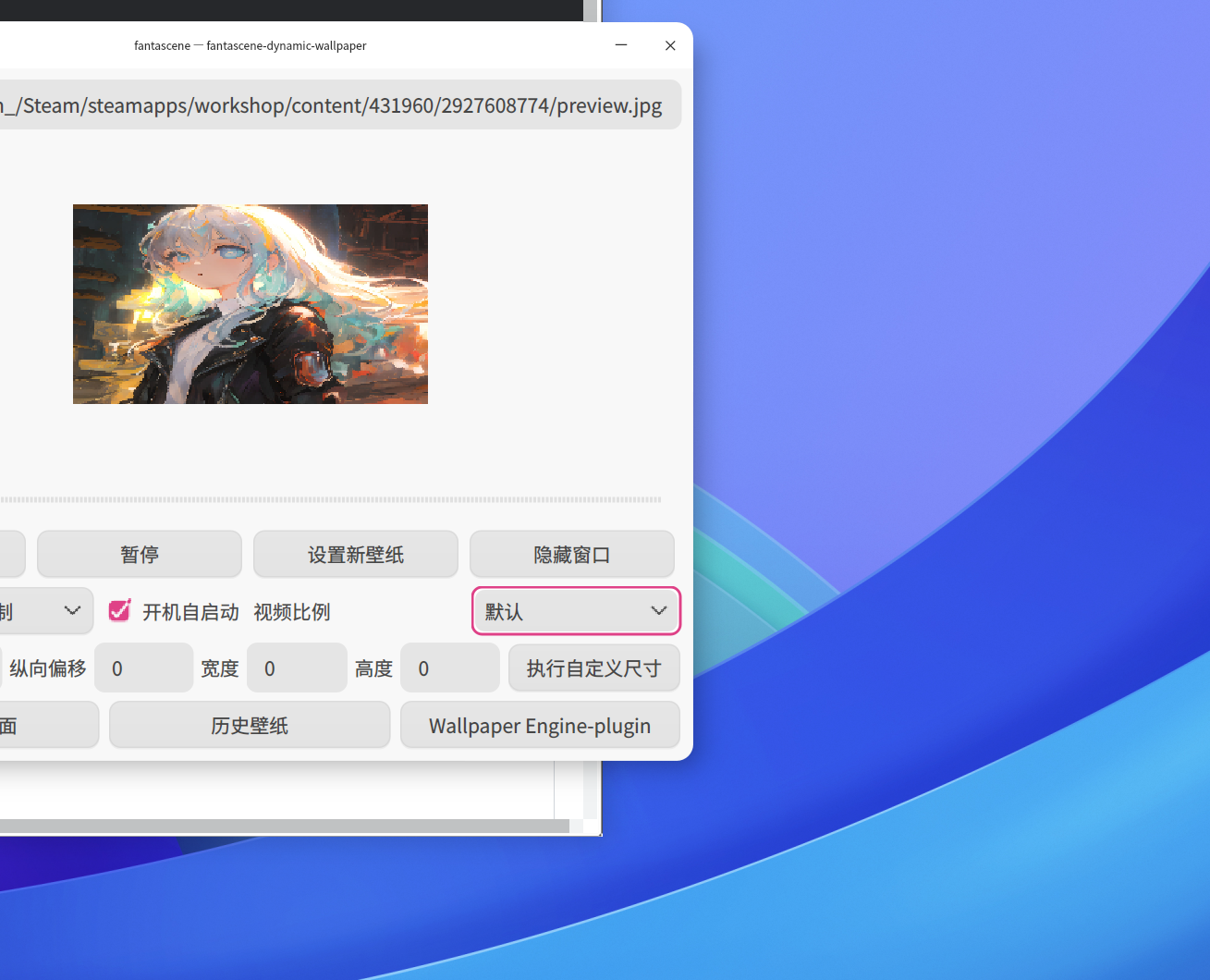
Task: Click the partially visible button ending in 面
Action: 48,726
